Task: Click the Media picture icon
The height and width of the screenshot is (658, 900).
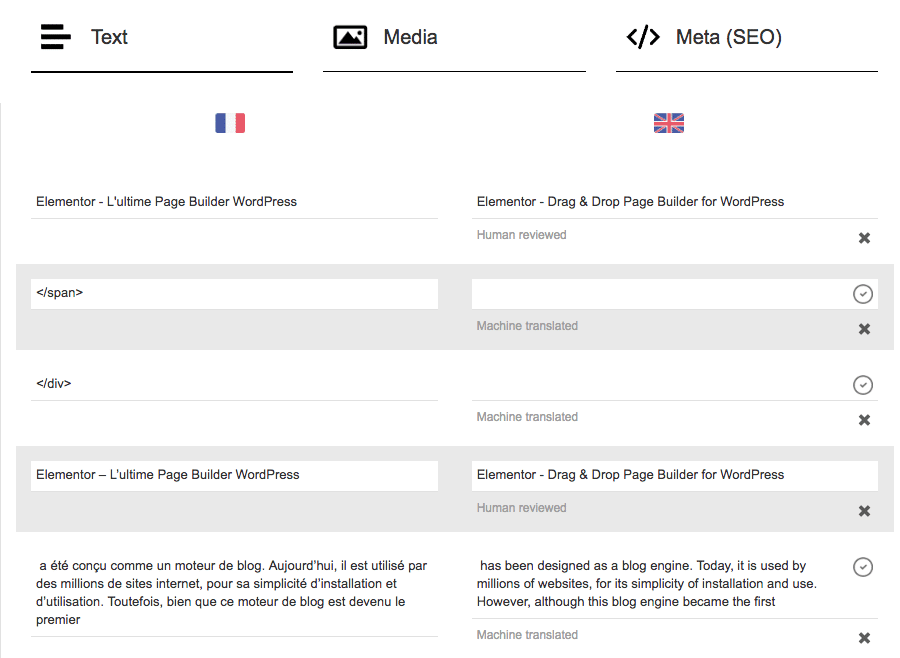Action: click(350, 37)
